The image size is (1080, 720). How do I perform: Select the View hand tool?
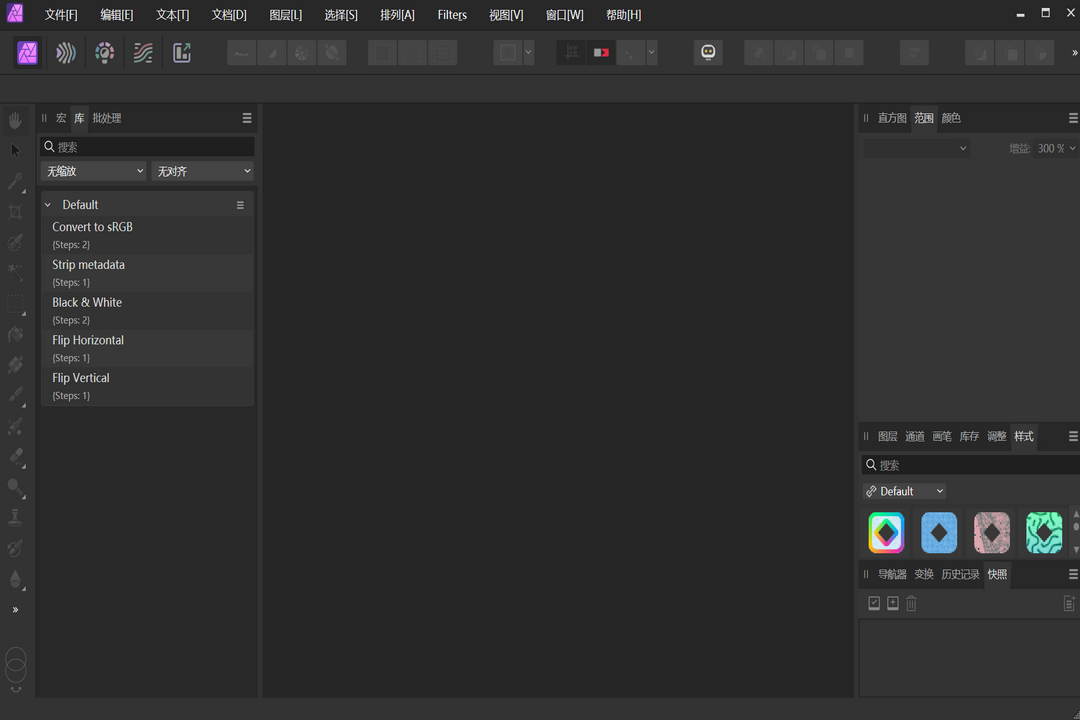click(15, 120)
